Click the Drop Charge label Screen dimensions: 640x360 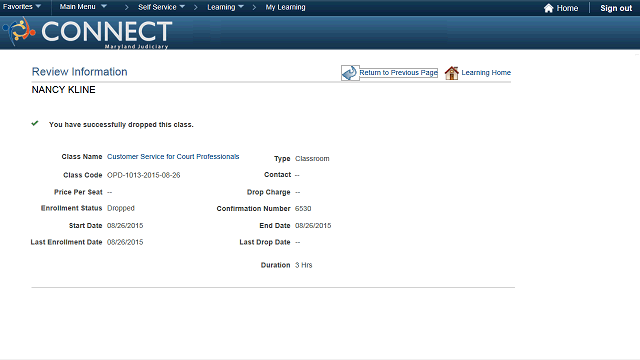pos(269,192)
